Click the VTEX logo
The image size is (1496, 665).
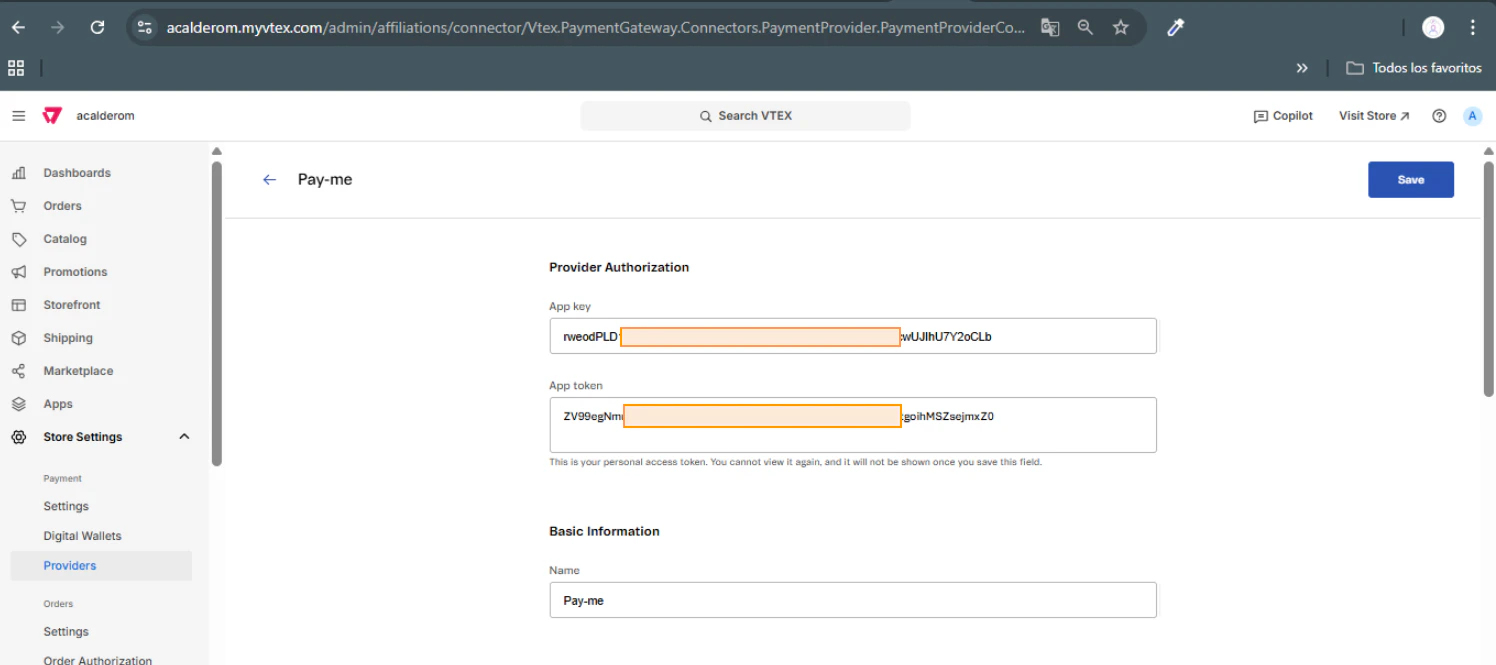(52, 116)
